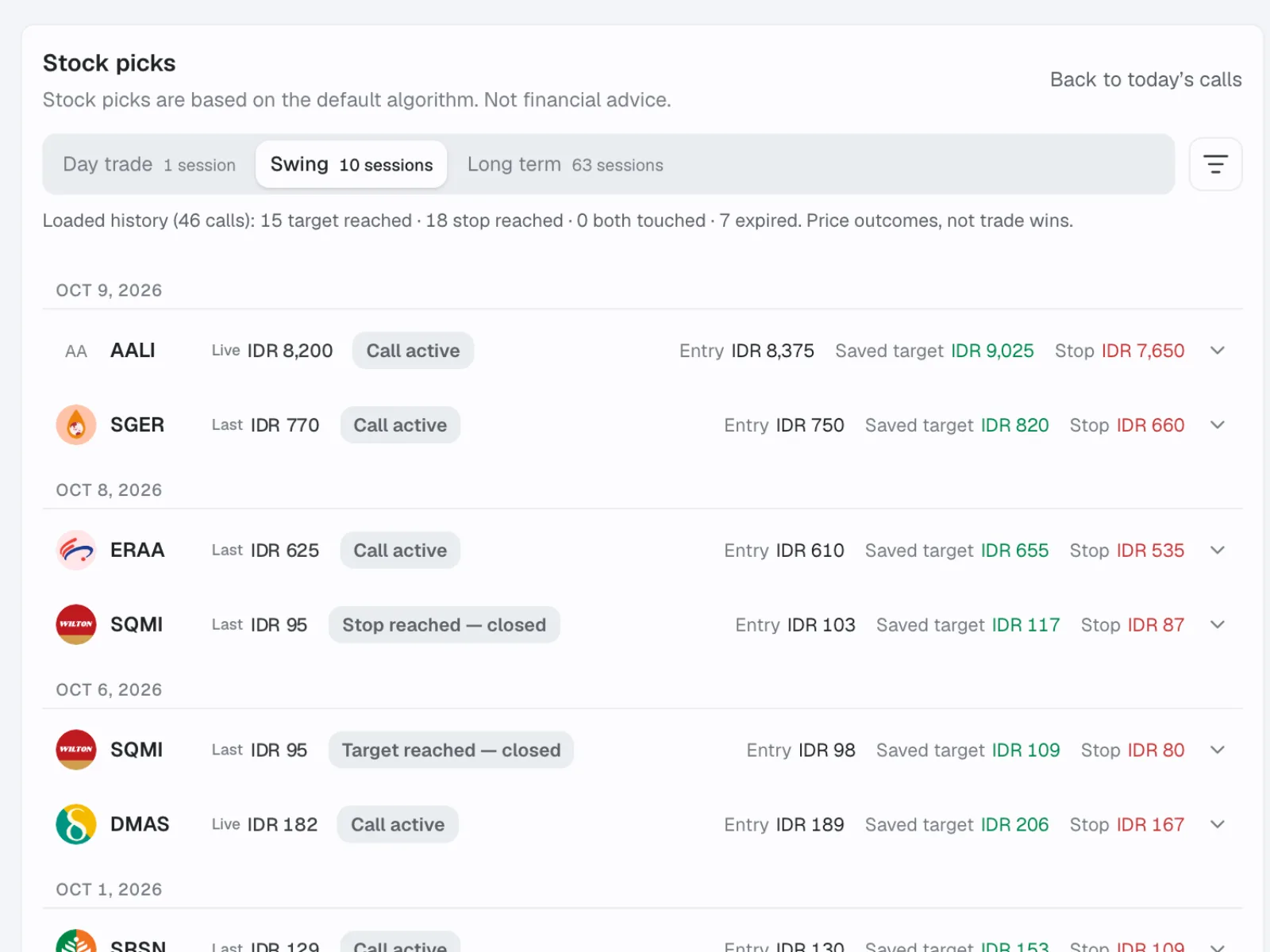Select the SGER ticker name
Viewport: 1270px width, 952px height.
click(x=137, y=425)
